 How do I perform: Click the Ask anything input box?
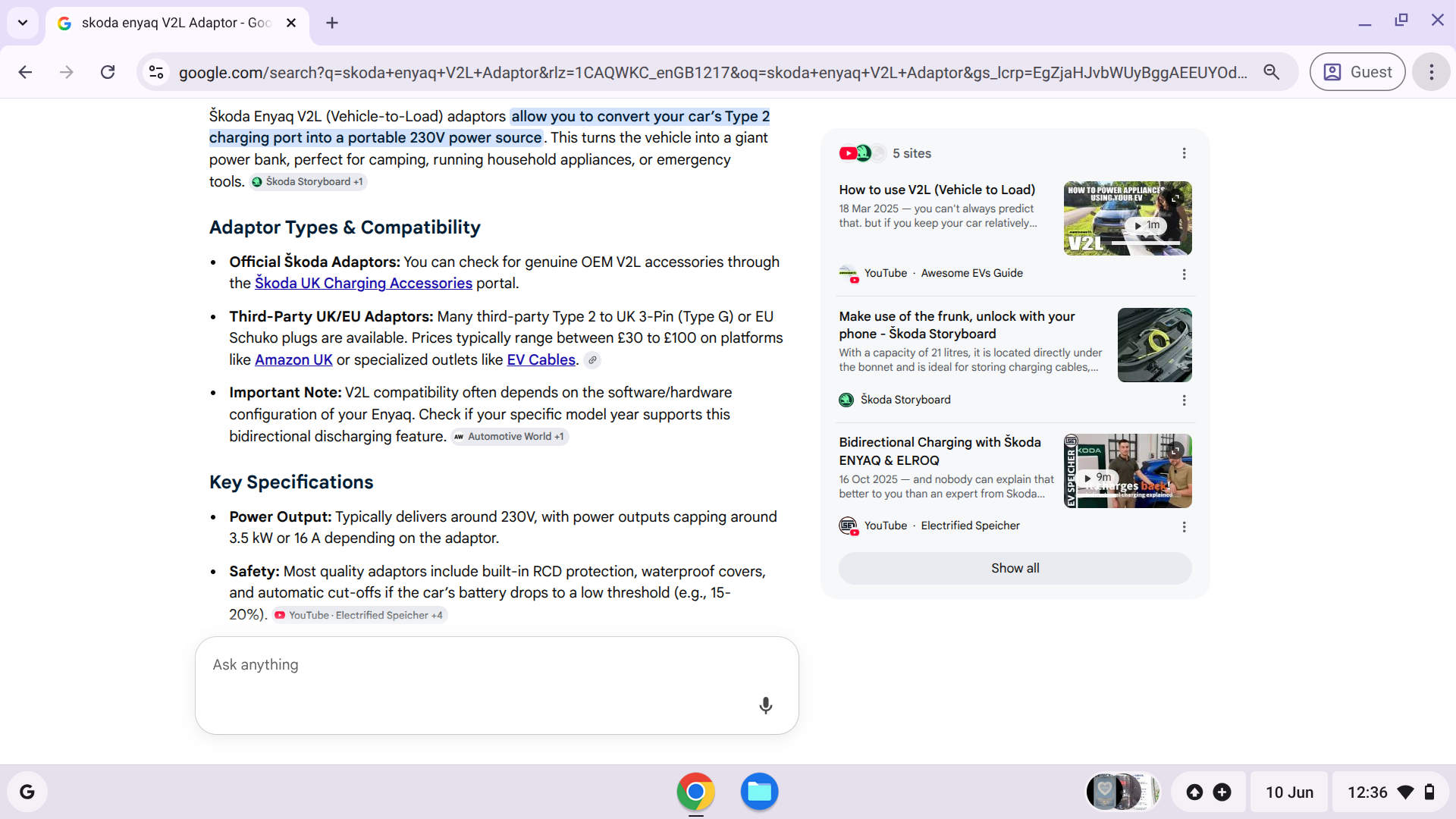497,685
